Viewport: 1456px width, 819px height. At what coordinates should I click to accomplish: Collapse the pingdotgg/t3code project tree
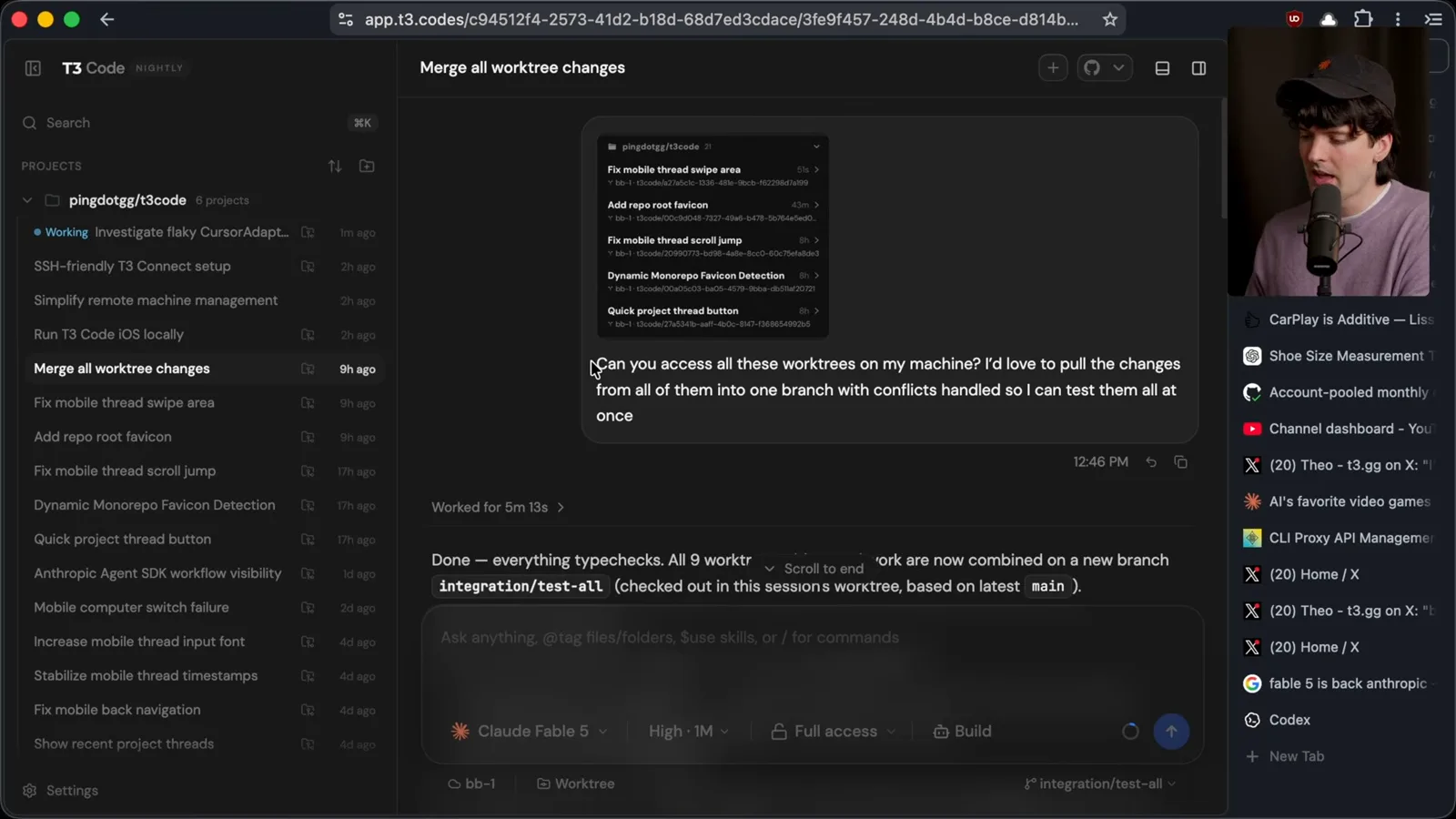pos(27,200)
